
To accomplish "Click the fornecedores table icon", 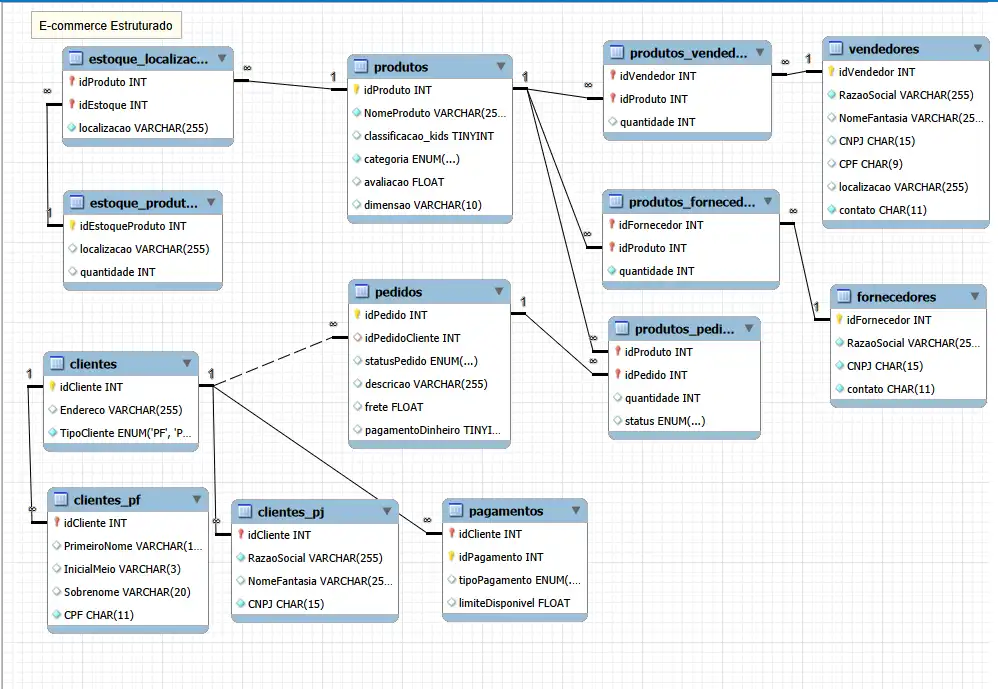I will coord(843,297).
